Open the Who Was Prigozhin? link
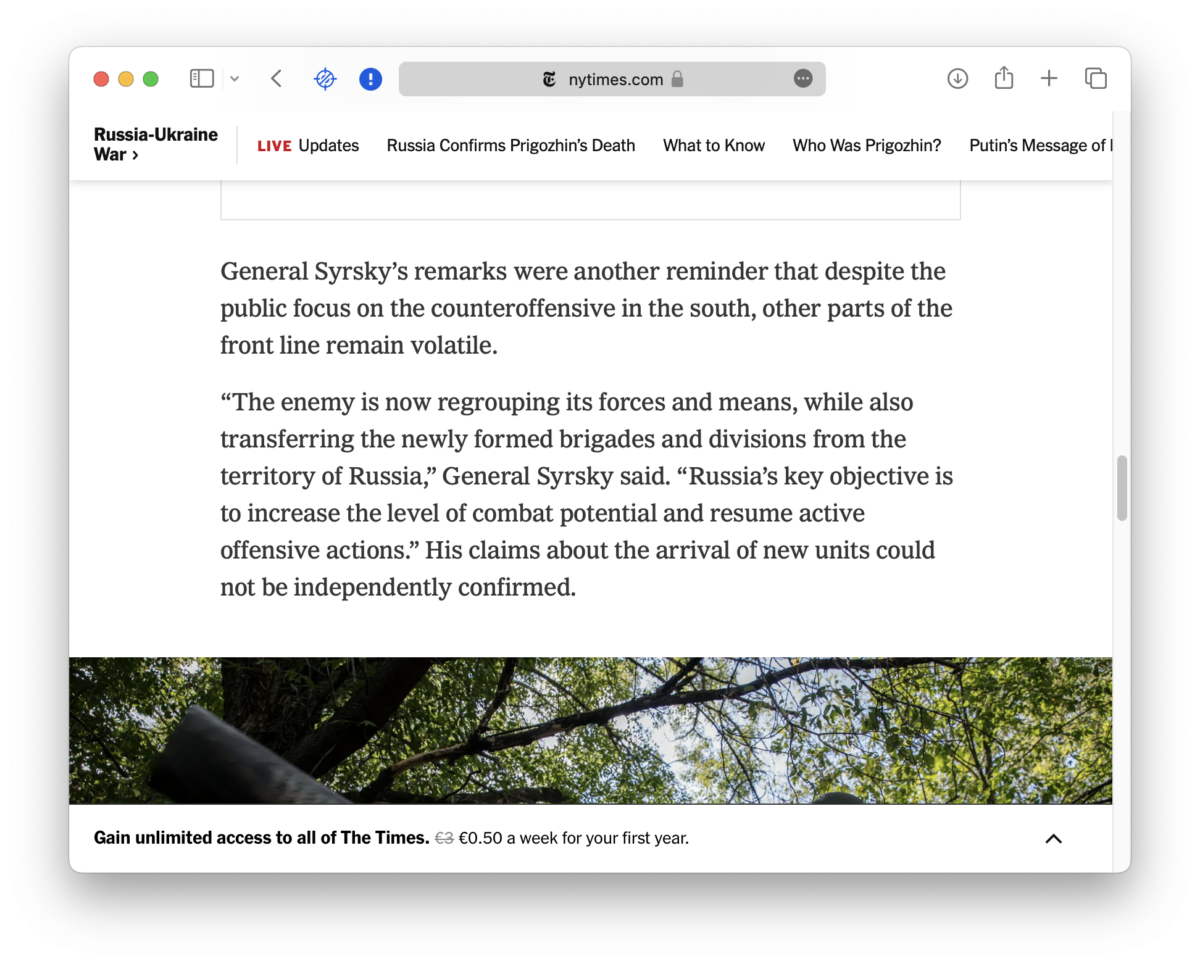 pyautogui.click(x=867, y=146)
